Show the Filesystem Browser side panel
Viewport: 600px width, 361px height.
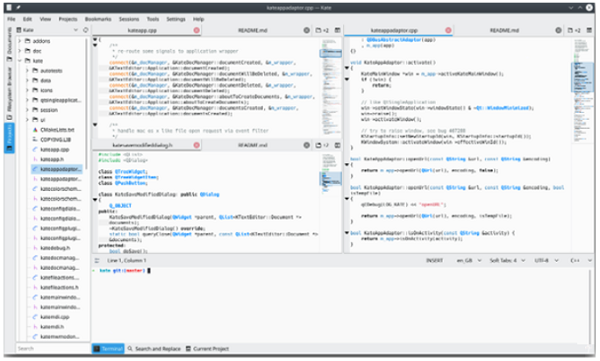pos(9,93)
